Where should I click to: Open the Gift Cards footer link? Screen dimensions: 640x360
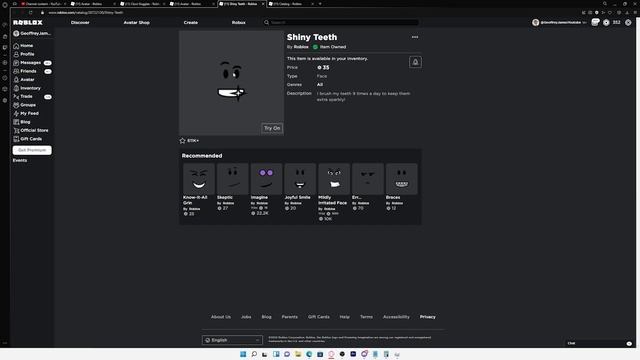pyautogui.click(x=319, y=317)
